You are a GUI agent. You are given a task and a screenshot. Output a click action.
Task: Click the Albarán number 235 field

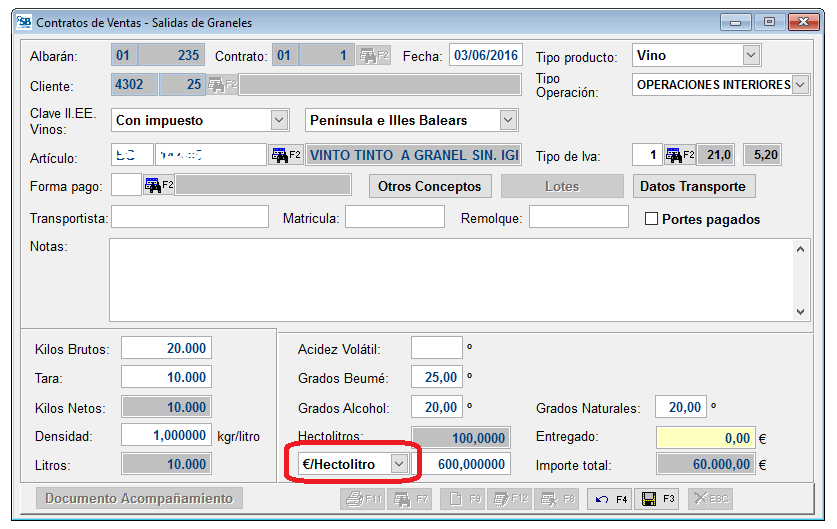(x=171, y=56)
